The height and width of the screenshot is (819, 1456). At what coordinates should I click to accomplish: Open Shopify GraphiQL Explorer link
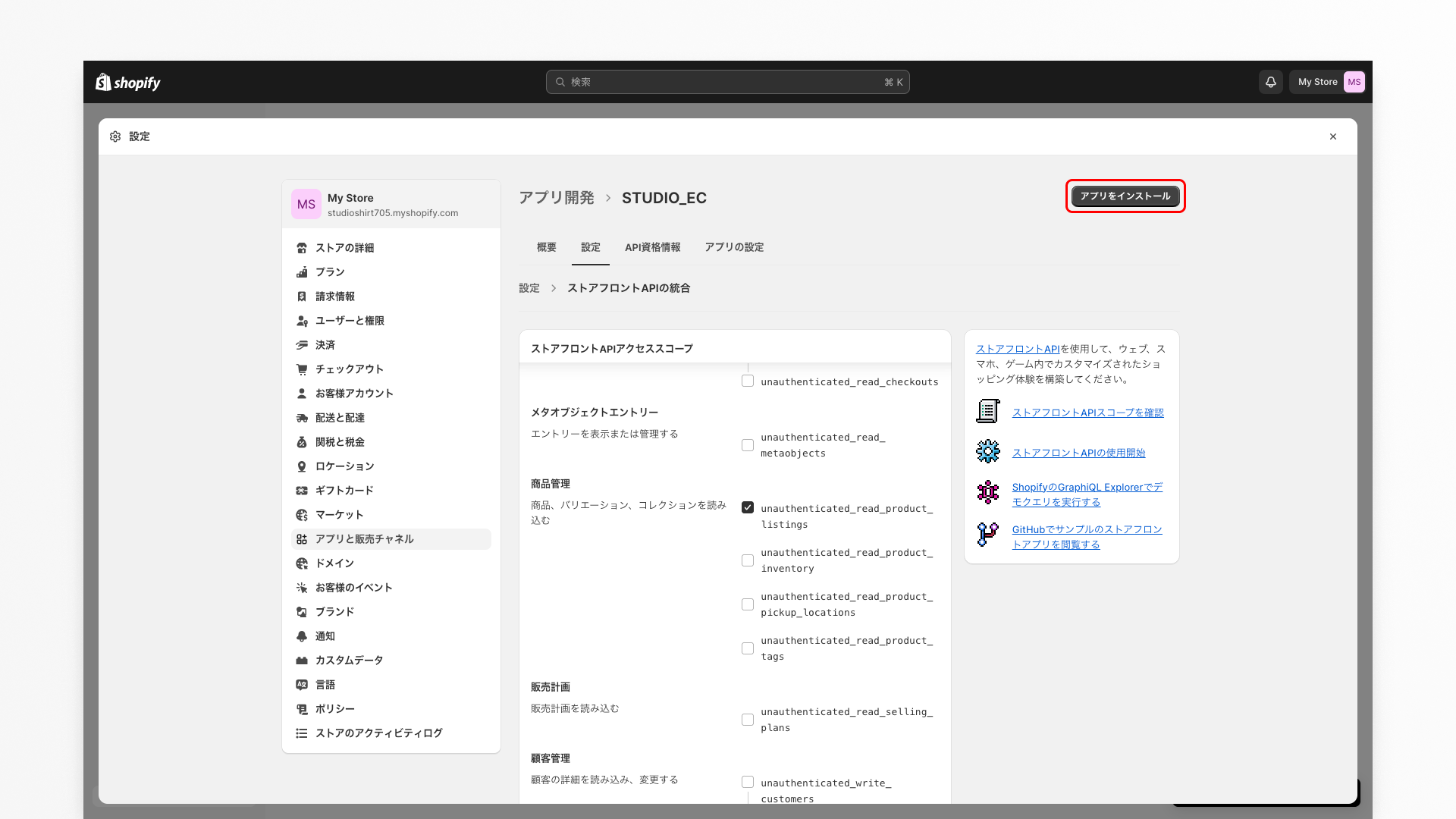click(x=1087, y=494)
